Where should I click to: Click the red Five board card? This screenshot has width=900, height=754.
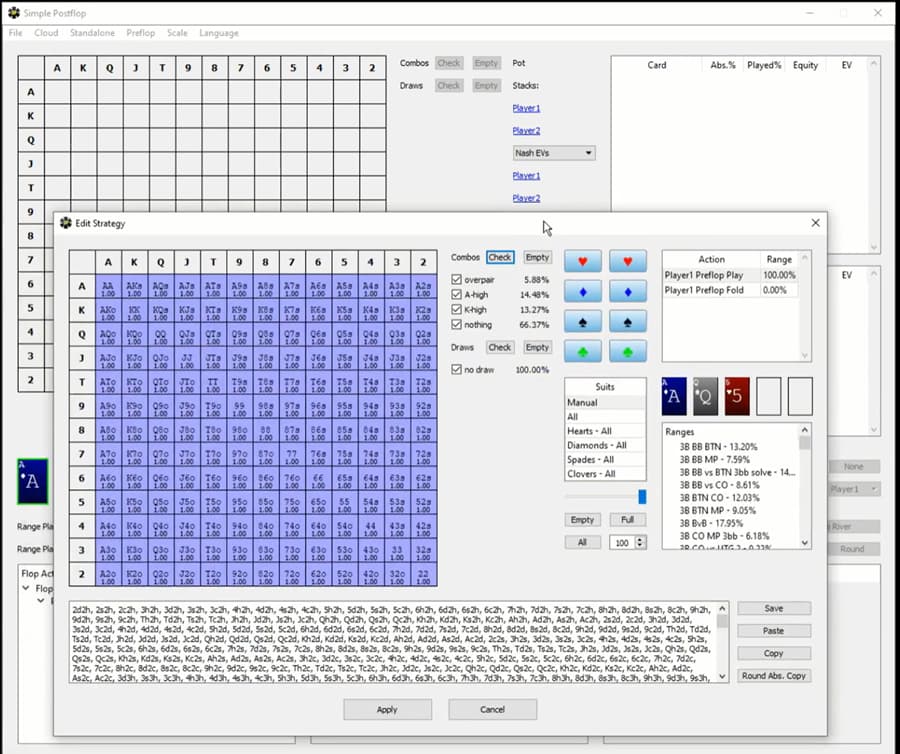tap(737, 396)
